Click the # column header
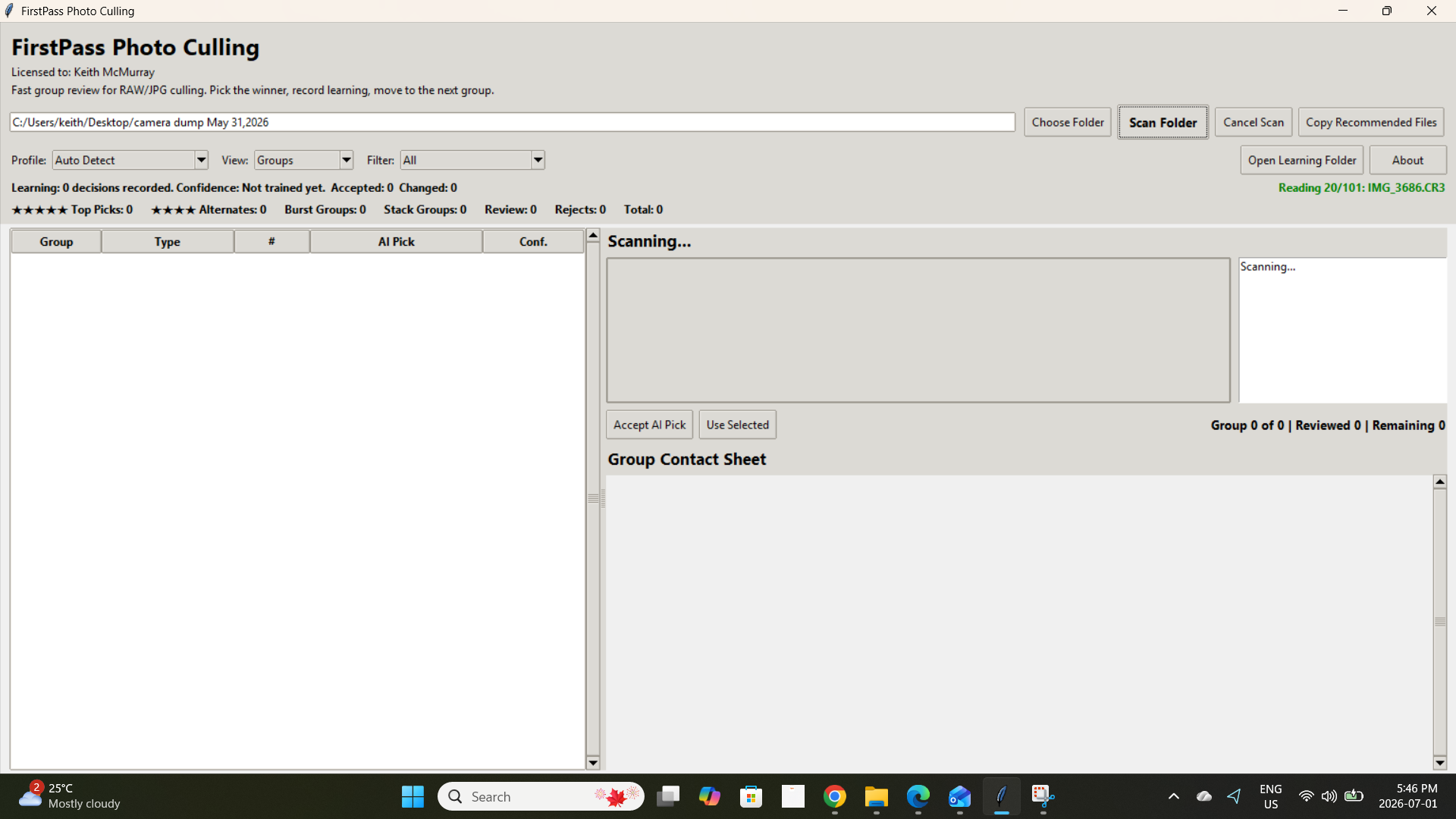 pos(271,242)
